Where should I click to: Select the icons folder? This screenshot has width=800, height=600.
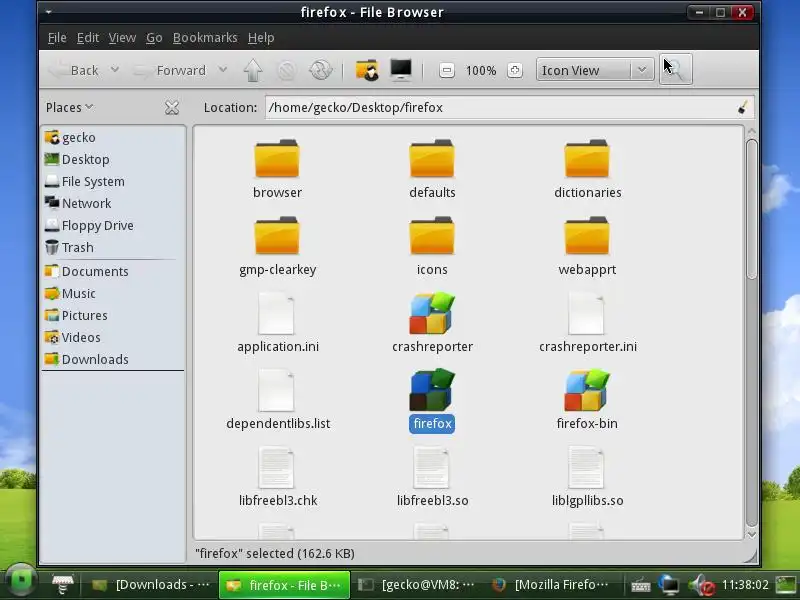432,236
